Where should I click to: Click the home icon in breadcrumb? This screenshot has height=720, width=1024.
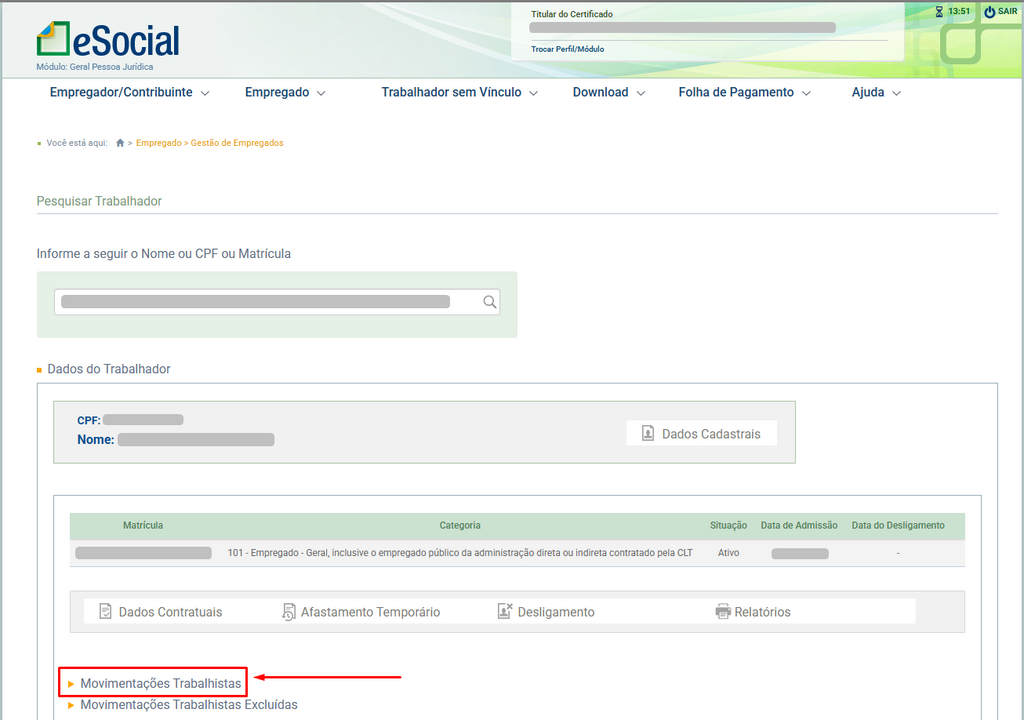pos(120,143)
